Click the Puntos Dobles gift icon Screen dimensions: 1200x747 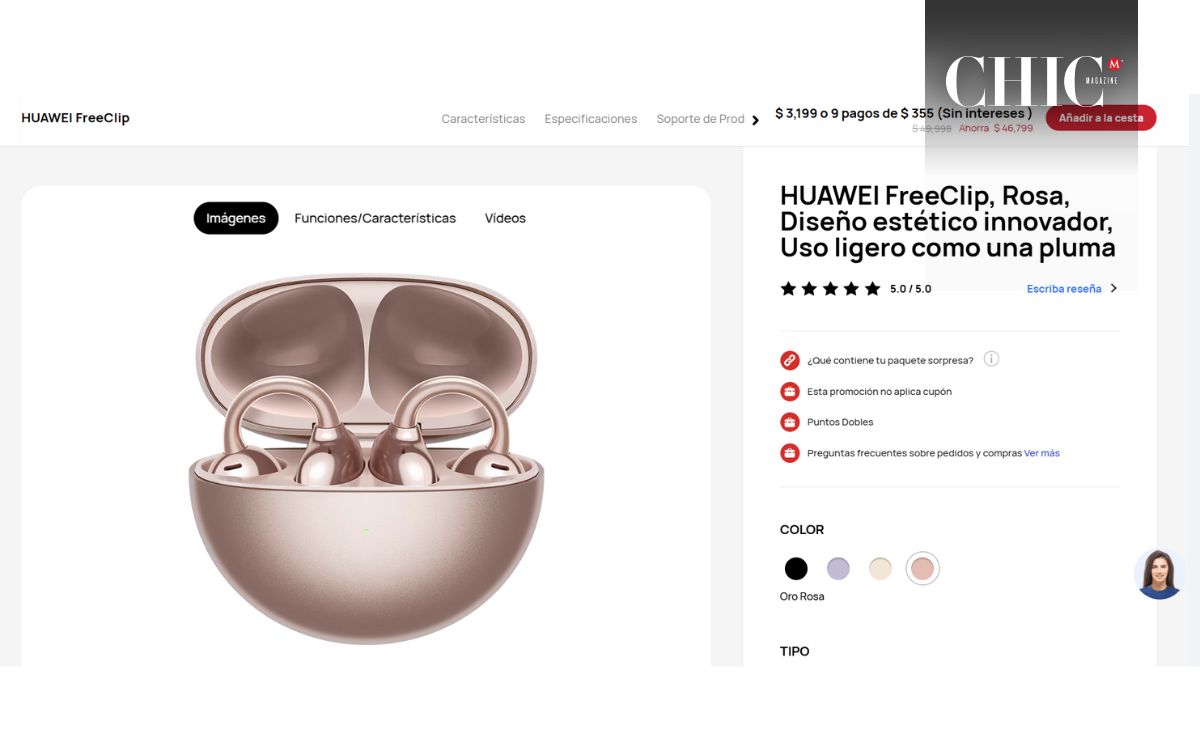[x=790, y=422]
